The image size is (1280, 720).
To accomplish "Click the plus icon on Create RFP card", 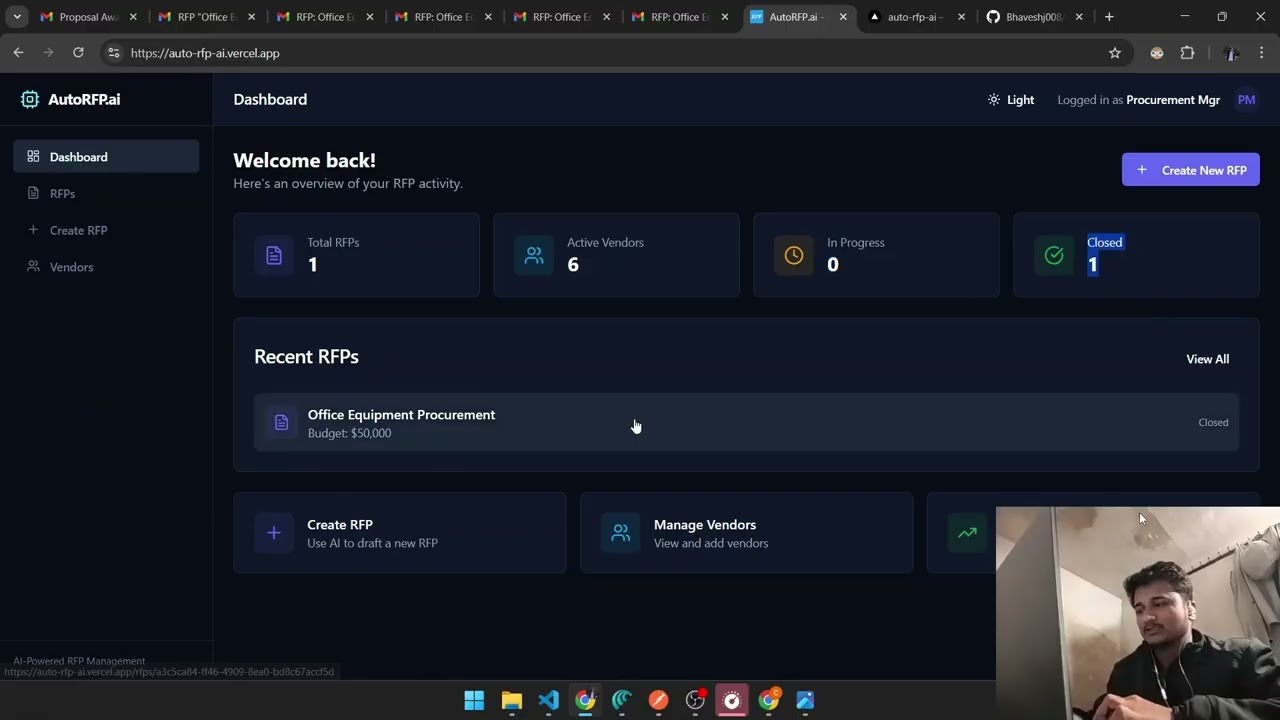I will 274,533.
